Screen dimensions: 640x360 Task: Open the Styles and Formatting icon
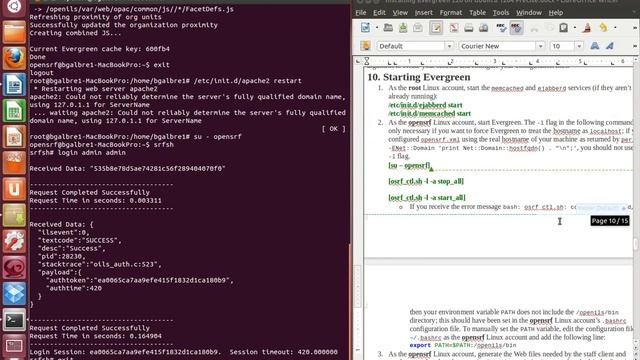coord(365,46)
